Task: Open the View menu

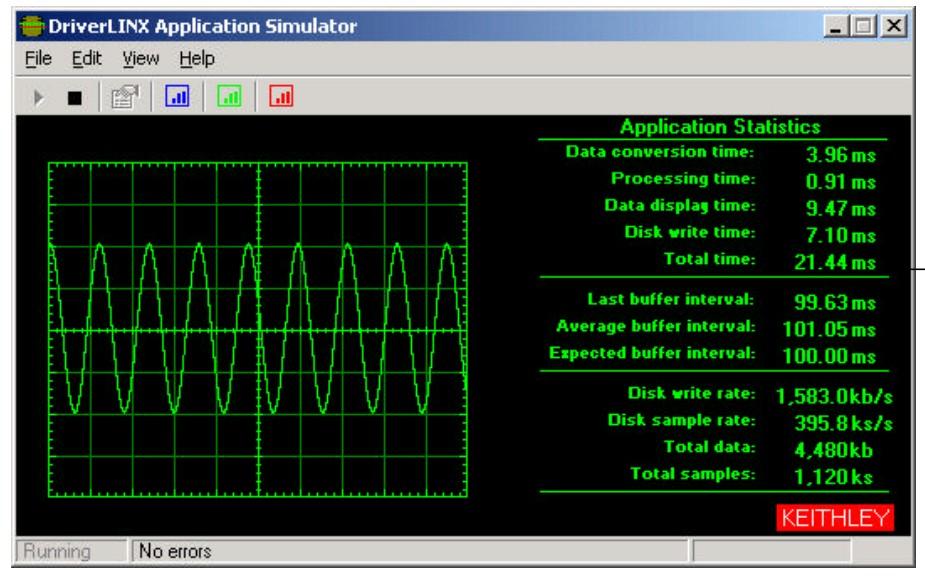Action: click(140, 58)
